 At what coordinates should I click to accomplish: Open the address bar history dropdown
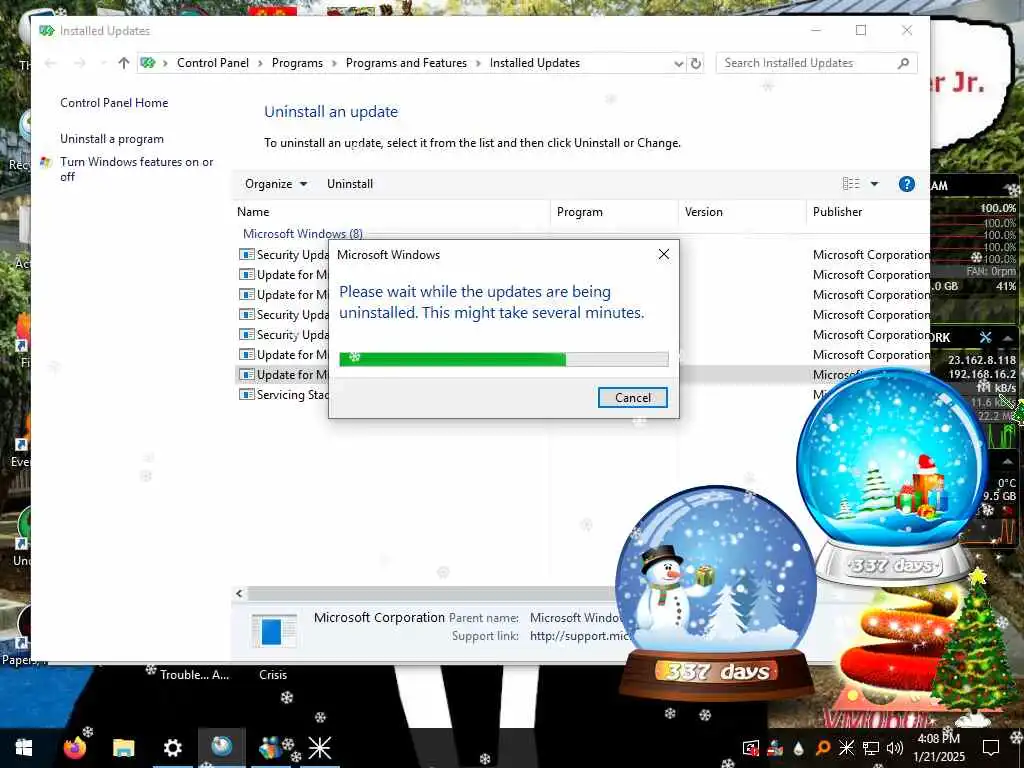click(x=679, y=63)
